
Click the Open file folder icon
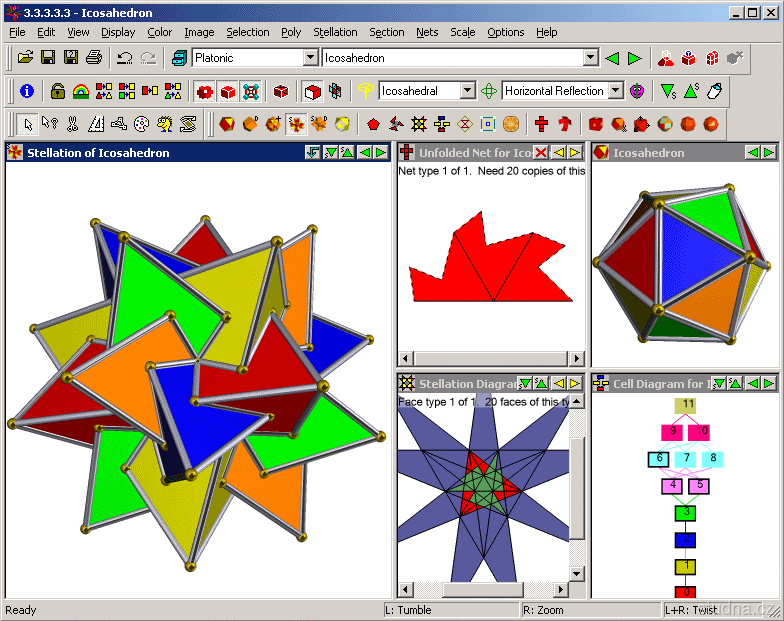[25, 58]
